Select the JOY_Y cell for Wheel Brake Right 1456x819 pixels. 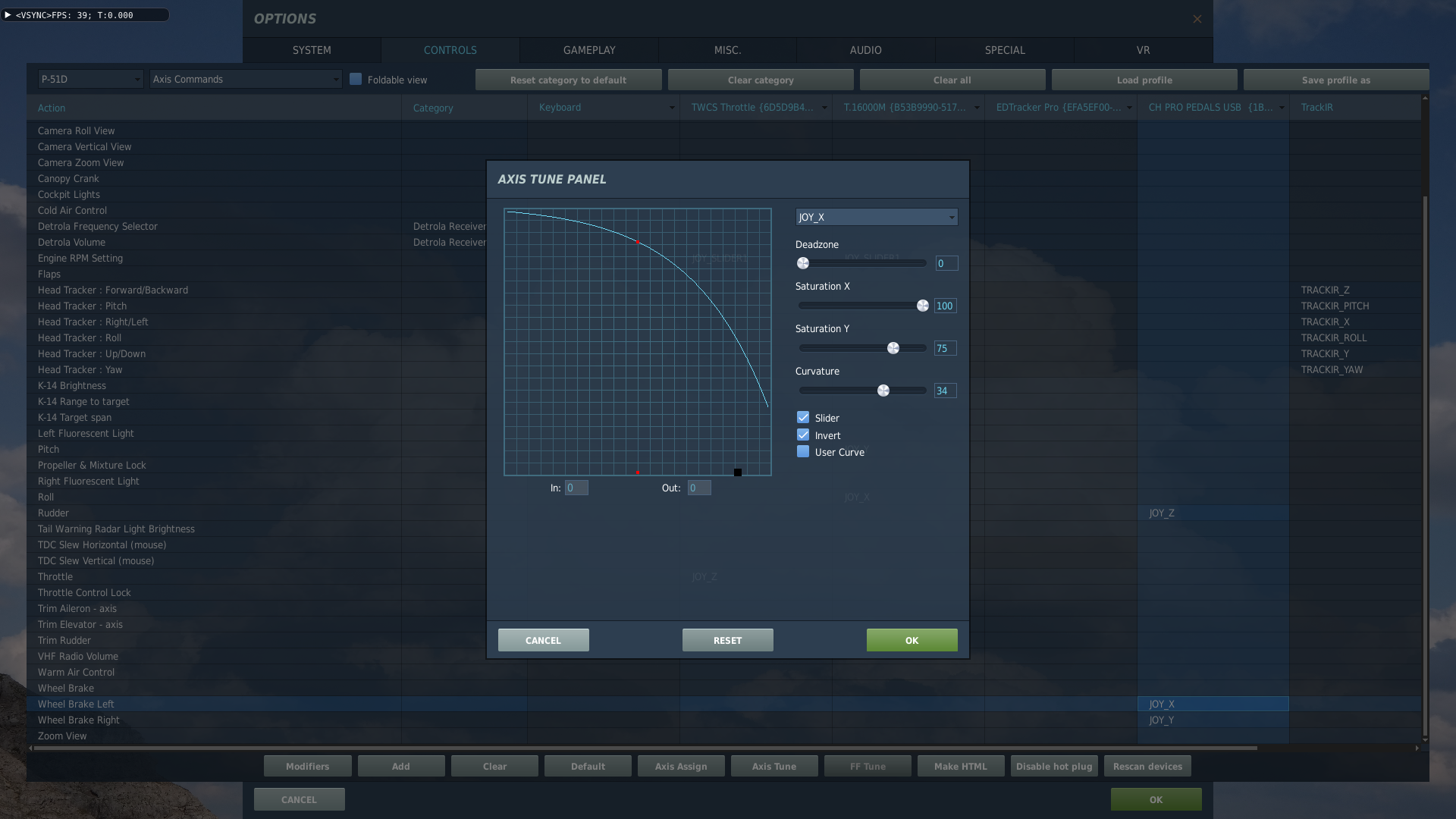click(1213, 720)
